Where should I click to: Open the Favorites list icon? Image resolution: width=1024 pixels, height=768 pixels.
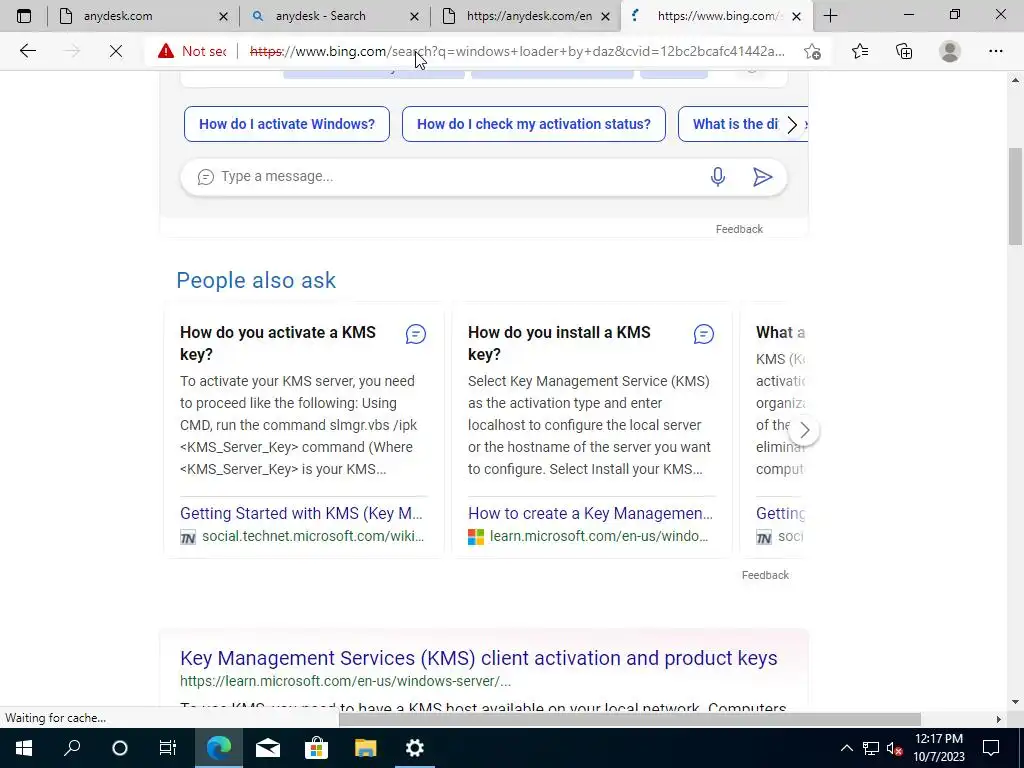pos(860,51)
